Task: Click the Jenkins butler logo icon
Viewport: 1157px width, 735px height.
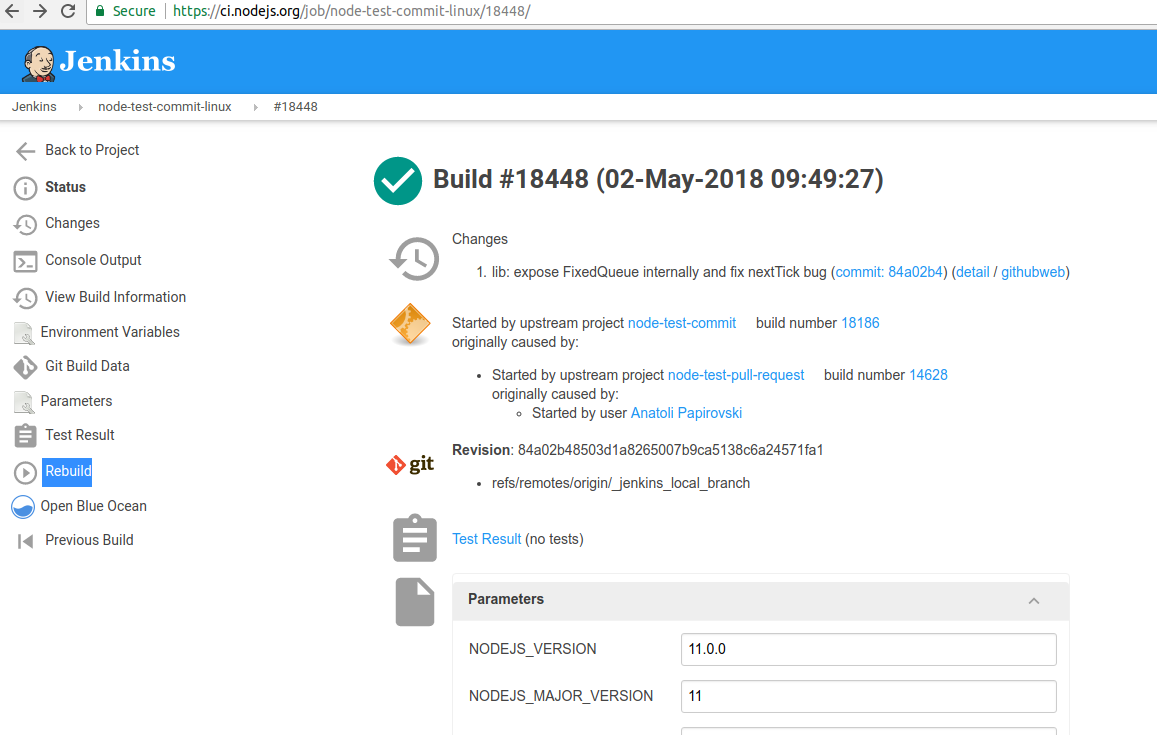Action: tap(38, 63)
